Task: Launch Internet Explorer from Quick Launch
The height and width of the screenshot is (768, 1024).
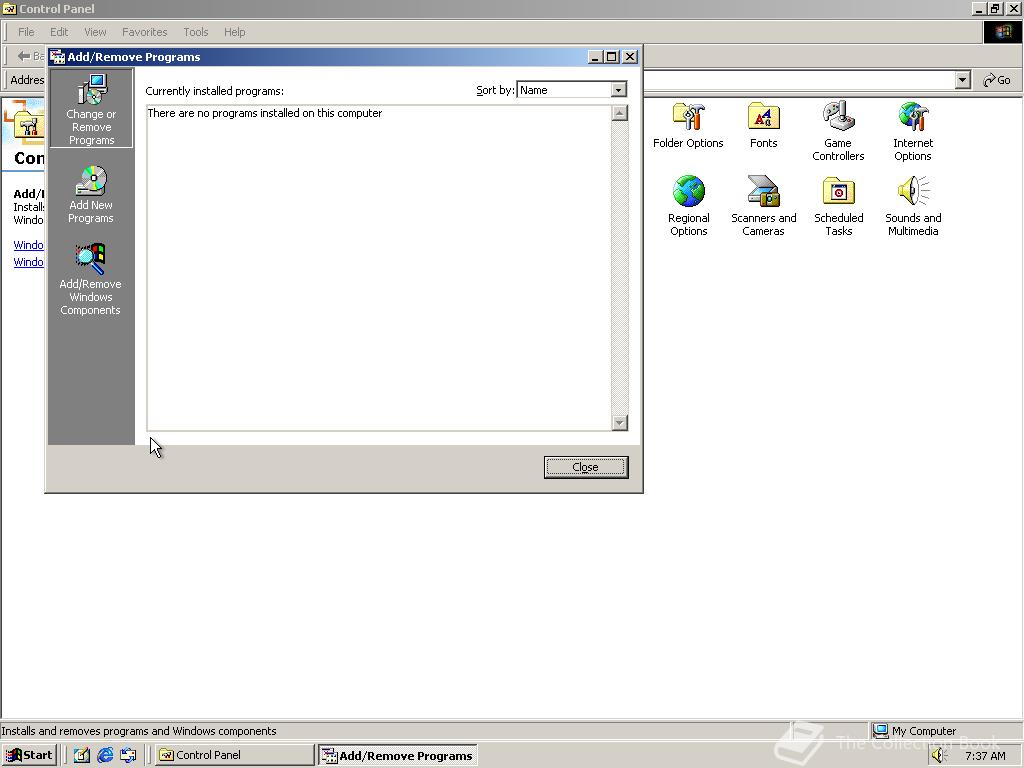Action: pos(105,755)
